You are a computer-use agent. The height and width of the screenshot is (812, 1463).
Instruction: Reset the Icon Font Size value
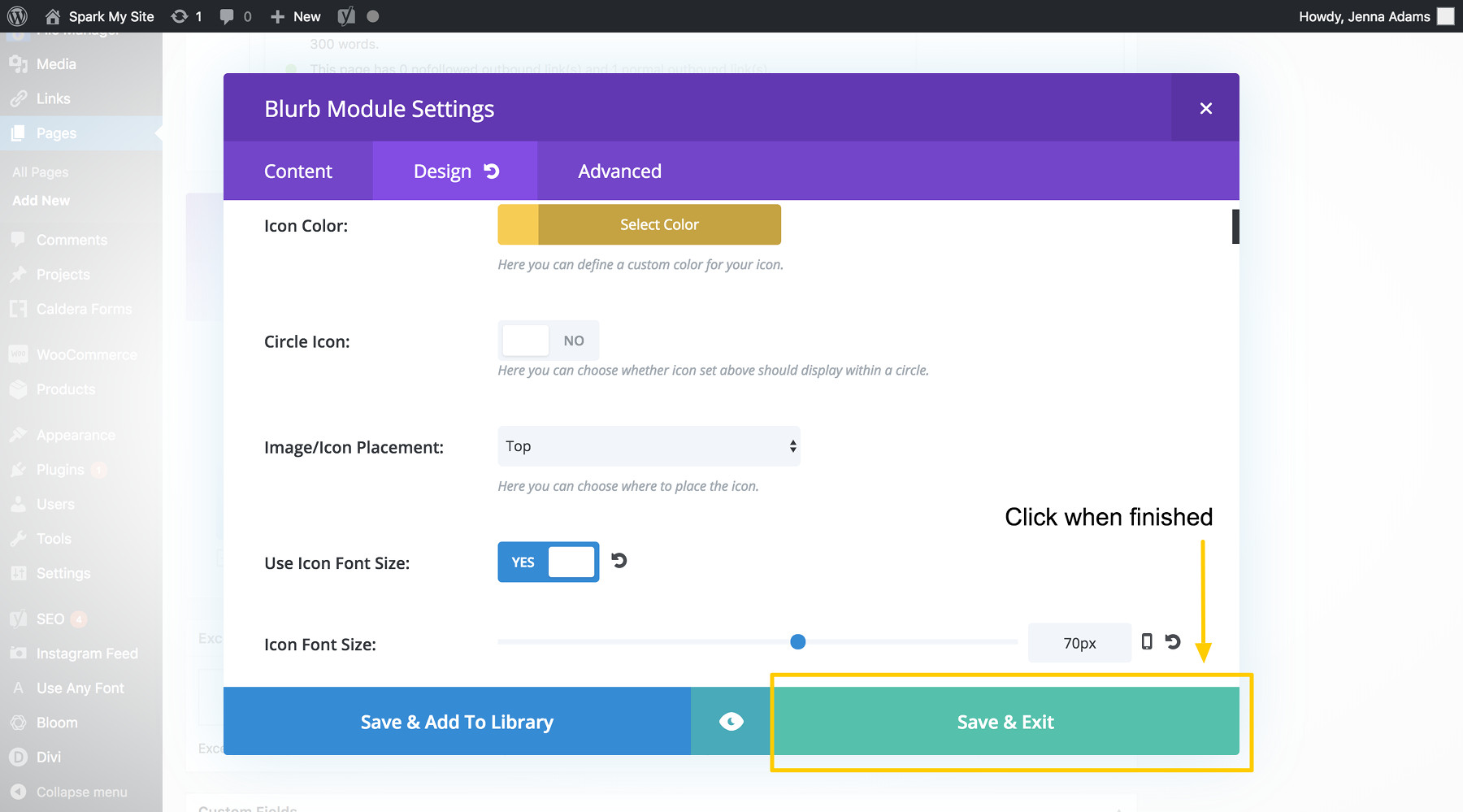[1173, 641]
